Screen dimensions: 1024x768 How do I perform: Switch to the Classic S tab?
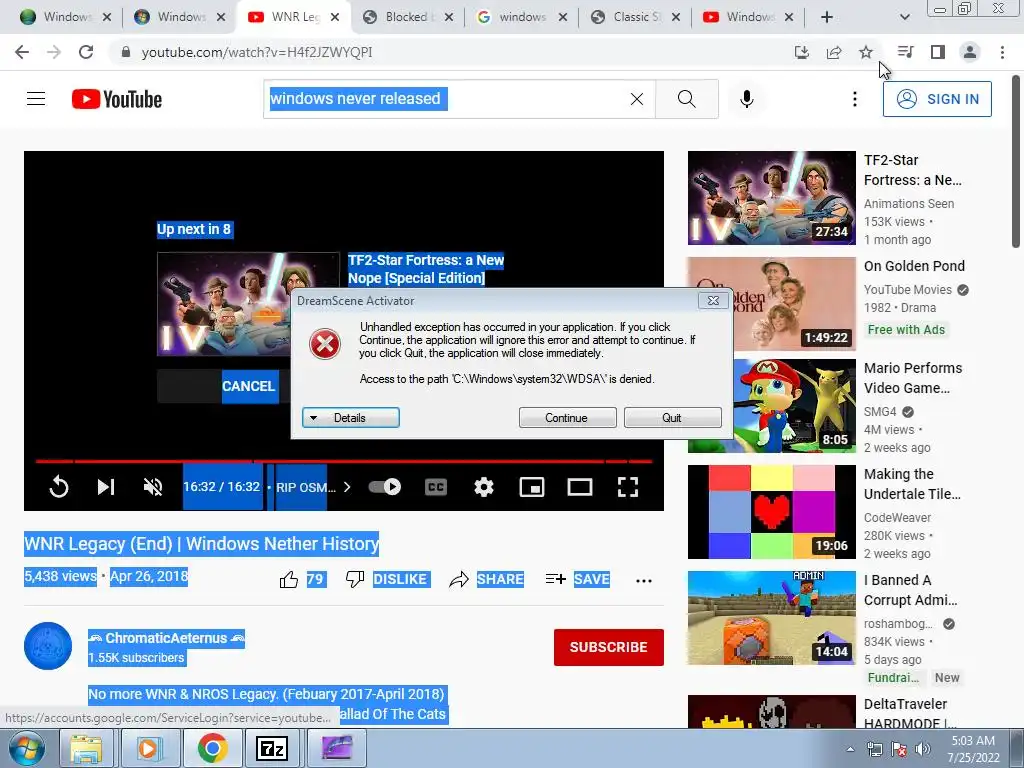[x=635, y=17]
